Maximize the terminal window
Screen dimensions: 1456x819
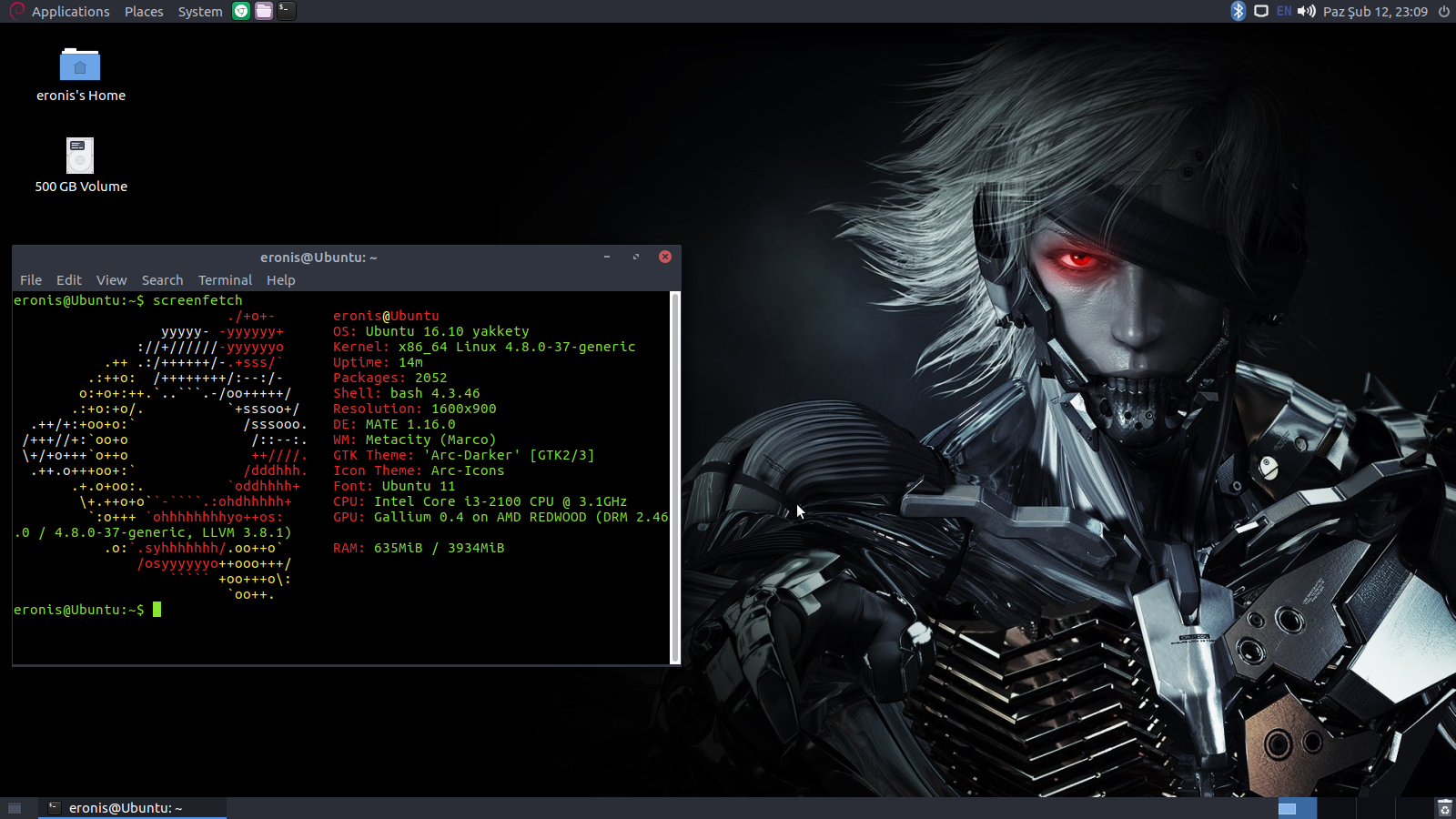pyautogui.click(x=636, y=257)
